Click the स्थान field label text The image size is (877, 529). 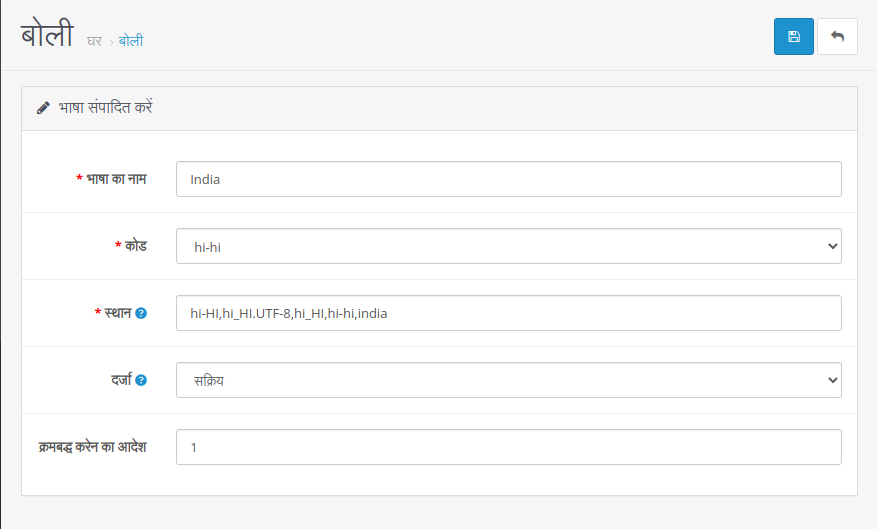point(117,313)
